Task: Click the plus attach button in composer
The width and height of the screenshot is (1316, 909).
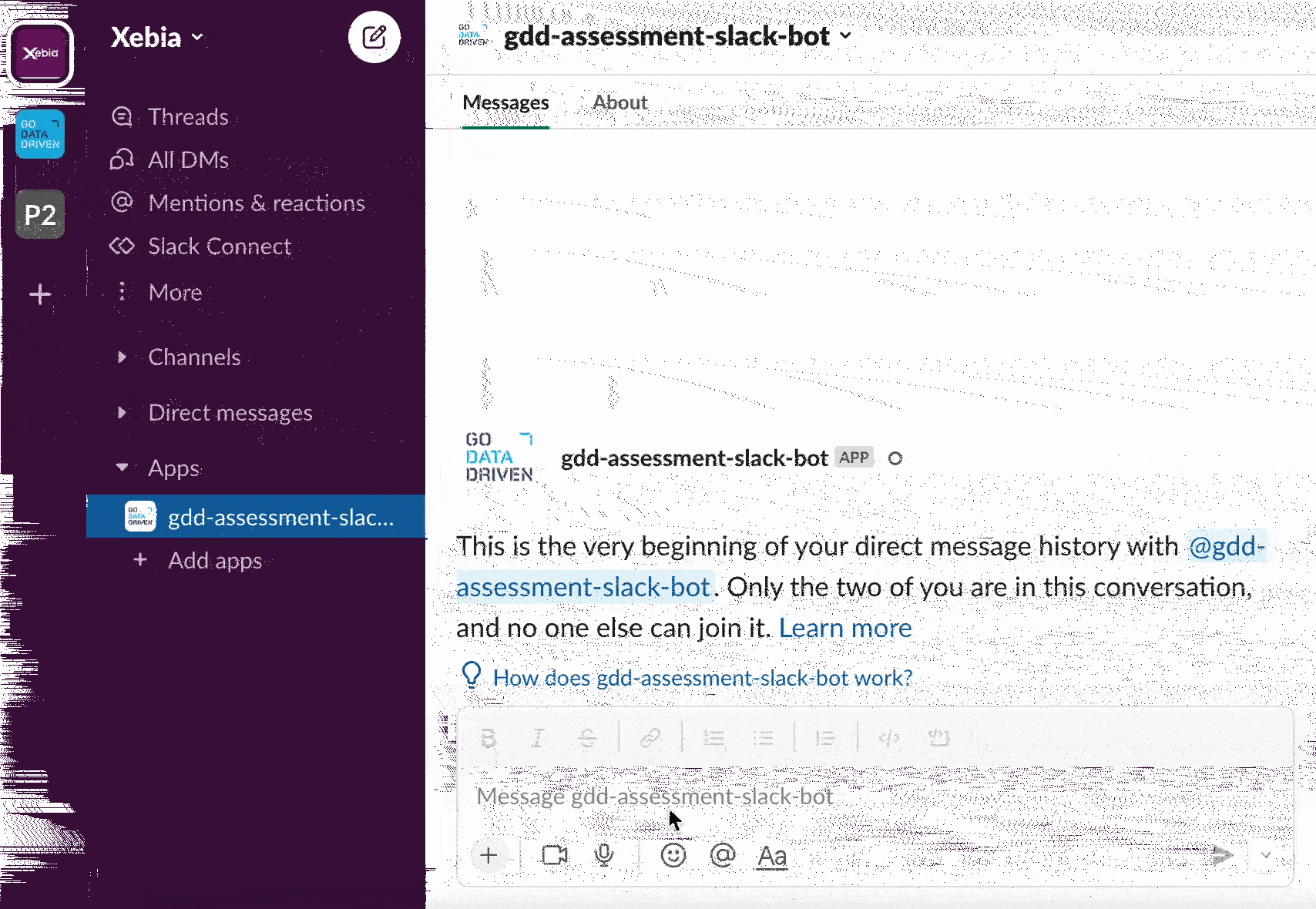Action: tap(488, 855)
